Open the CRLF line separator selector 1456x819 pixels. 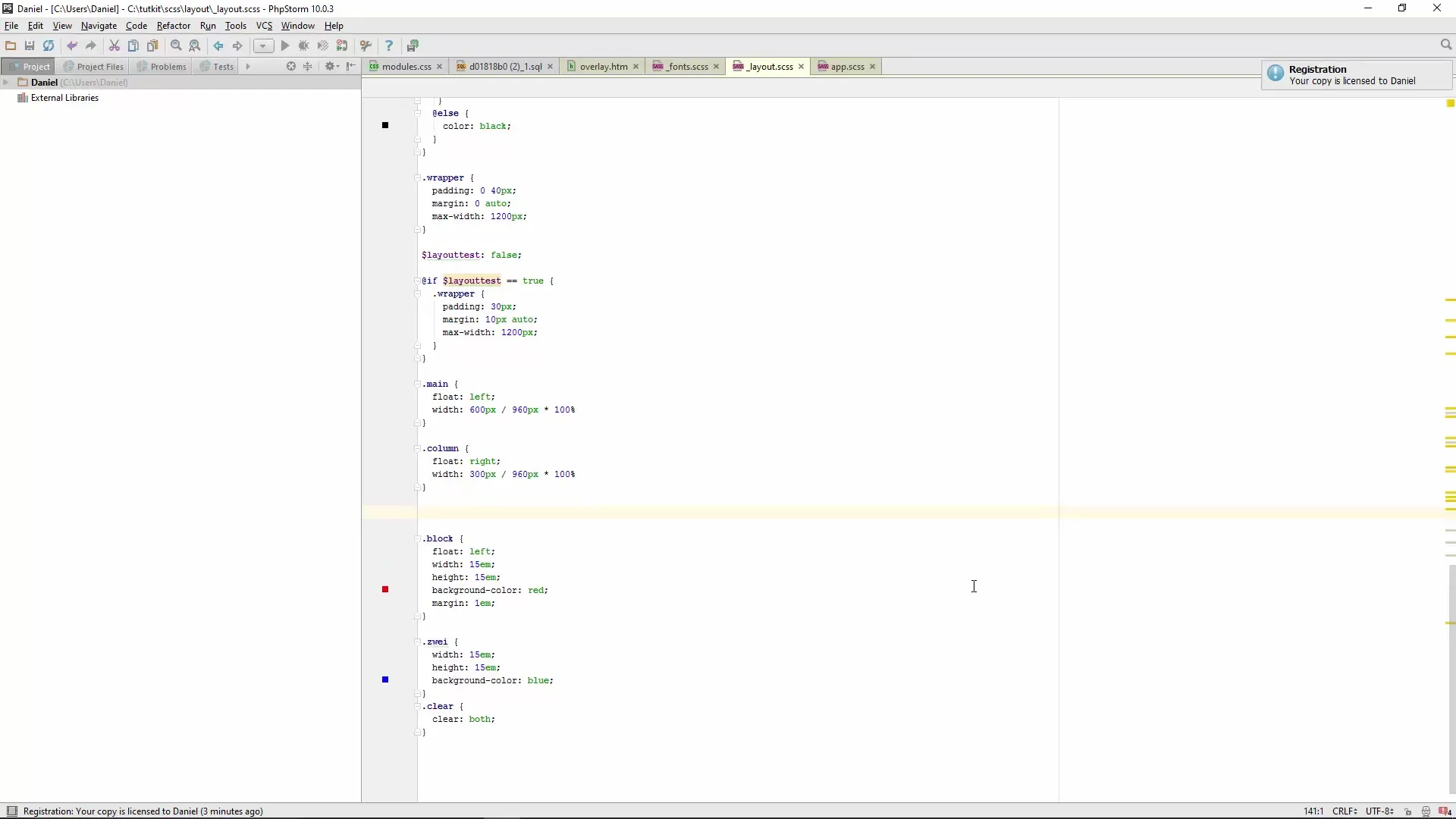point(1345,811)
